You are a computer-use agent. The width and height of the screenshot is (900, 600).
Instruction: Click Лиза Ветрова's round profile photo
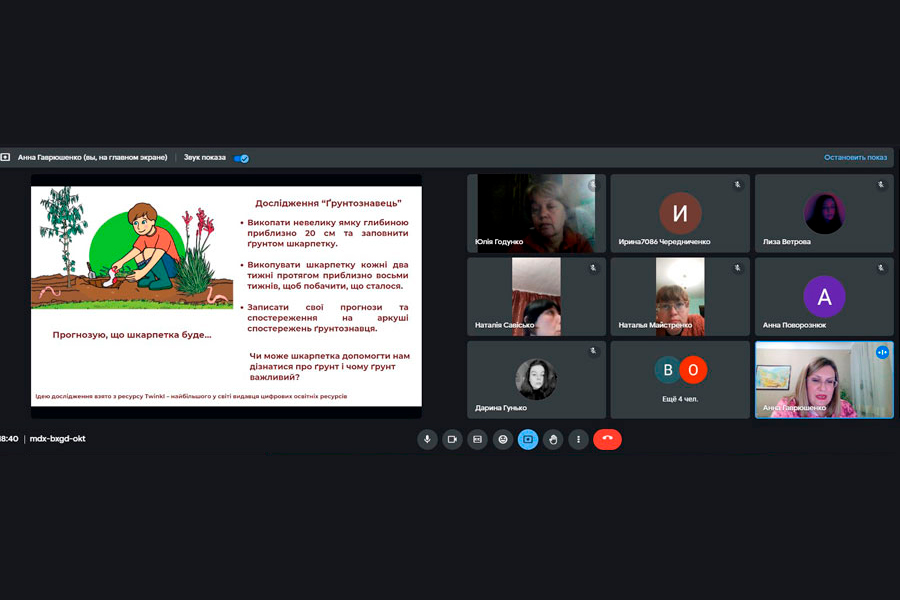coord(824,213)
